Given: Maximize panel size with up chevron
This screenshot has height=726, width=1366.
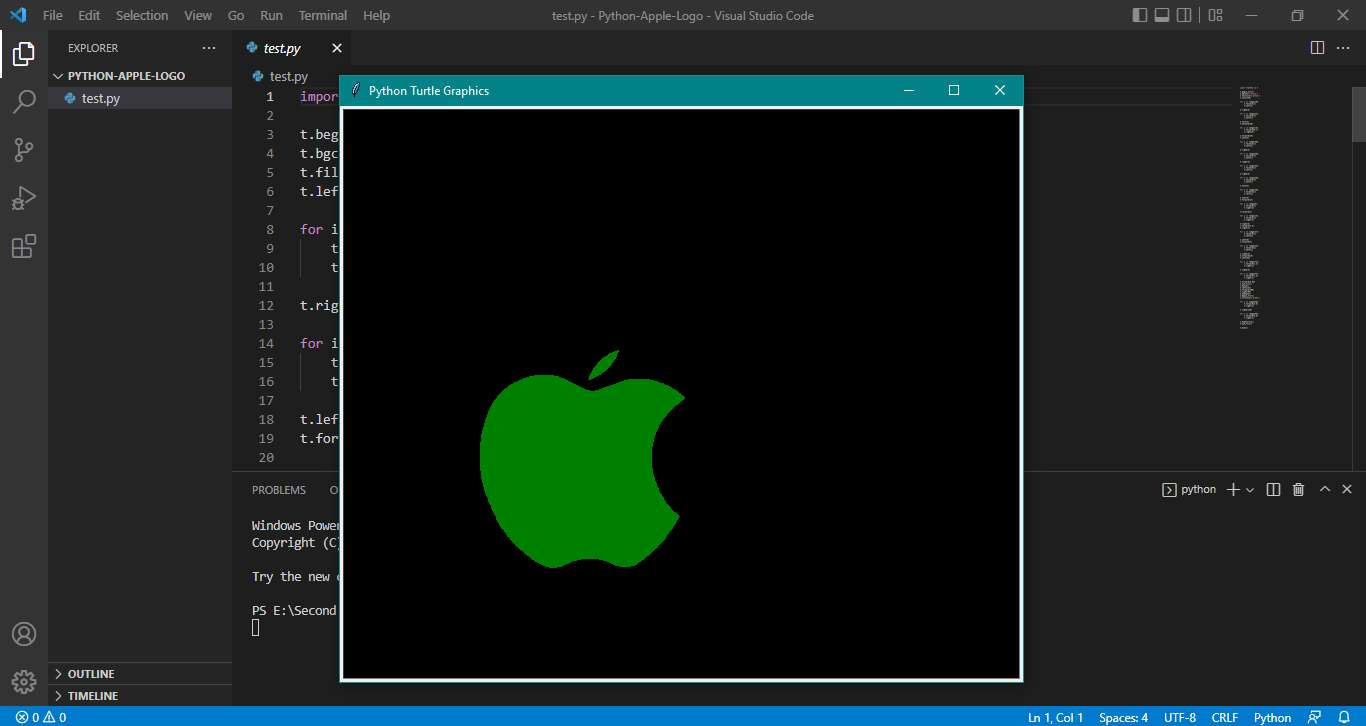Looking at the screenshot, I should (x=1325, y=489).
